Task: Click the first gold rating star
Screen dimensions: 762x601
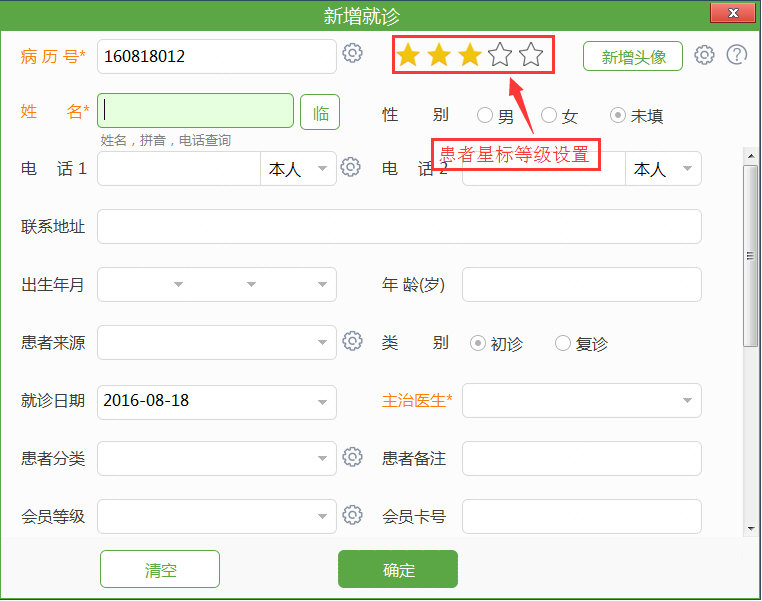Action: pos(407,55)
